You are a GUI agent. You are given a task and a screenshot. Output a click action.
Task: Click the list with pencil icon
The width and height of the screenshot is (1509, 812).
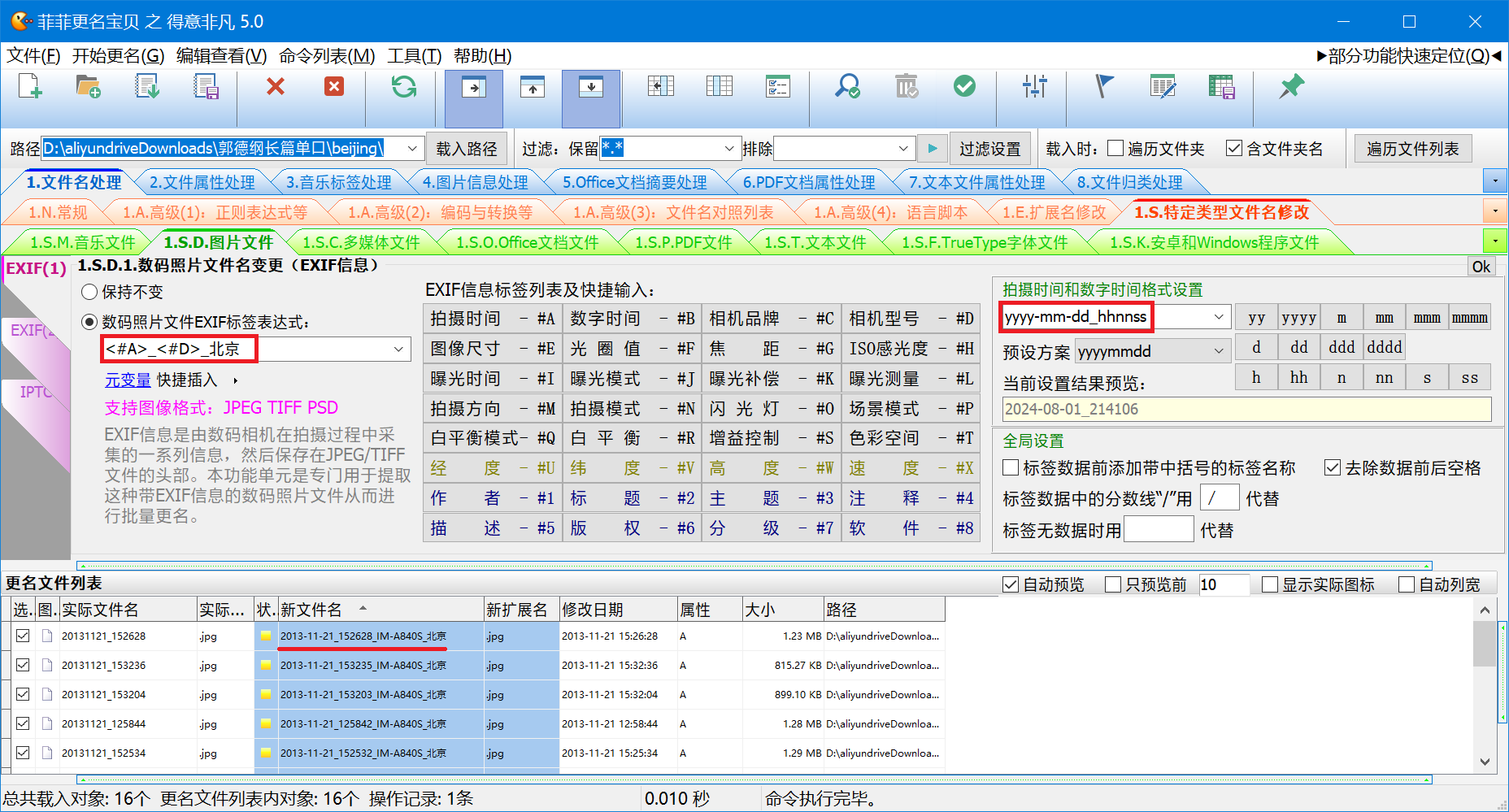1163,86
